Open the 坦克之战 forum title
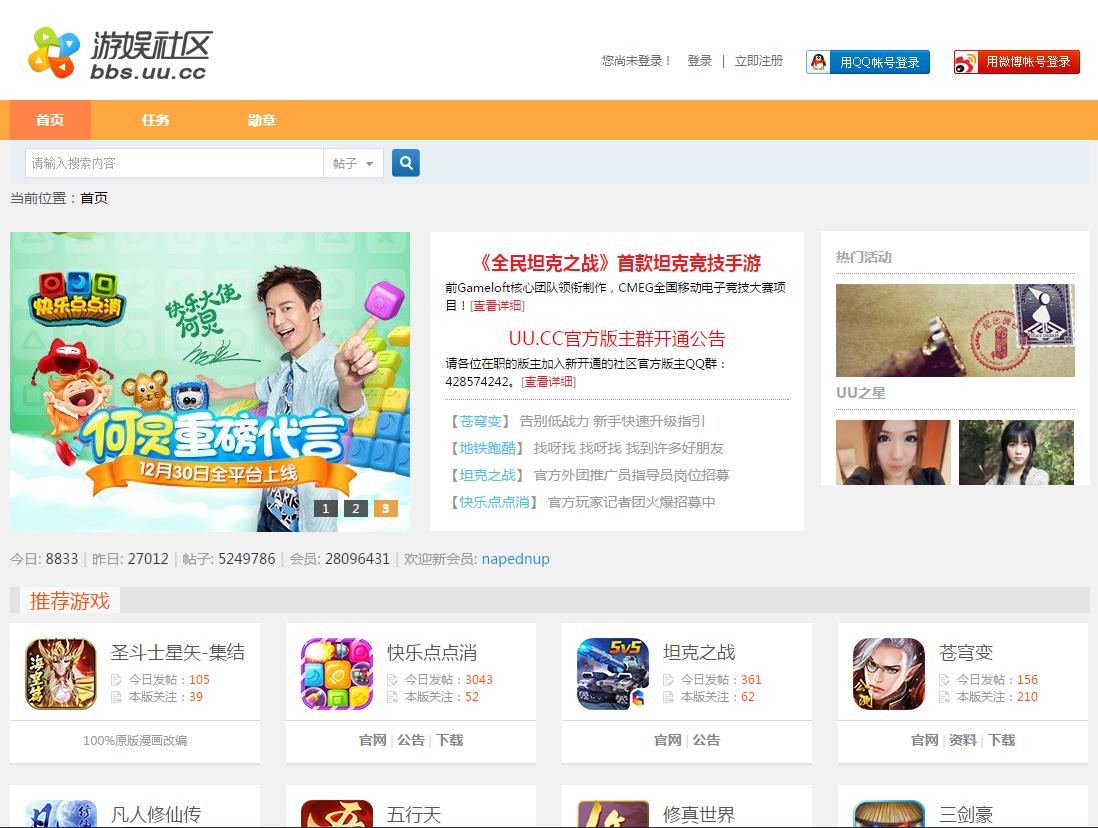The height and width of the screenshot is (828, 1098). click(699, 652)
